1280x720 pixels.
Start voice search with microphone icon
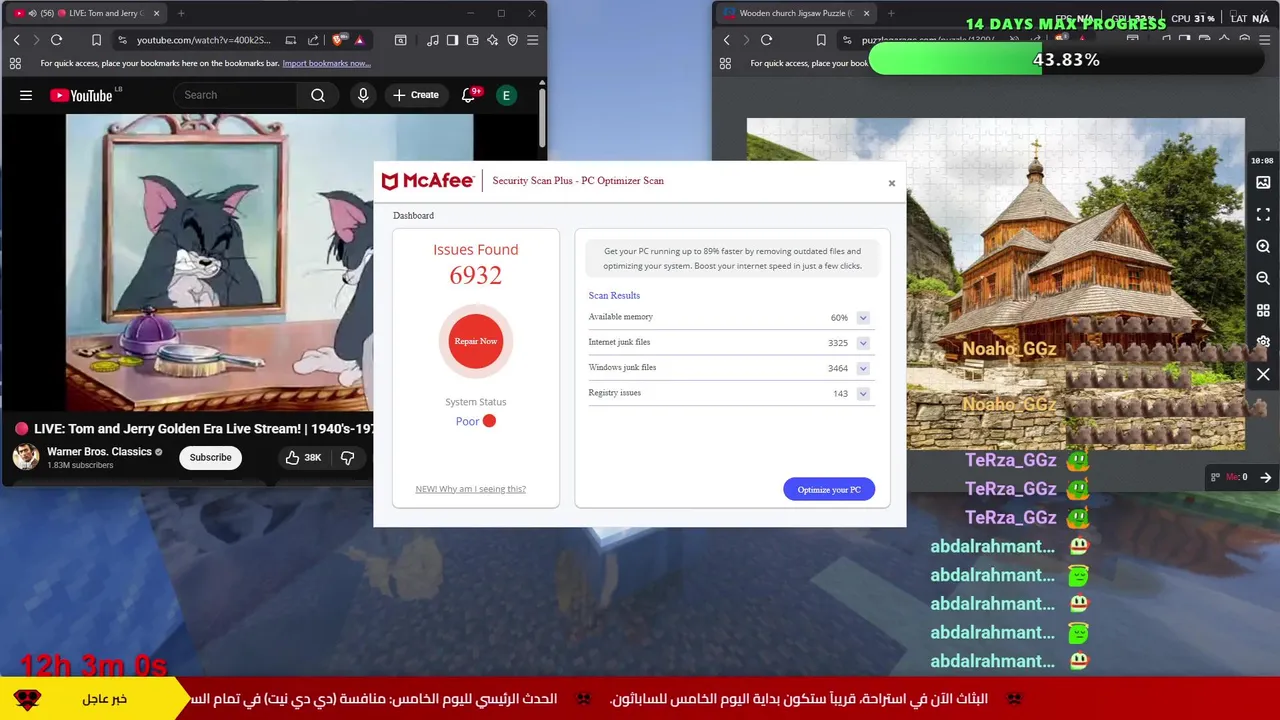pos(363,95)
